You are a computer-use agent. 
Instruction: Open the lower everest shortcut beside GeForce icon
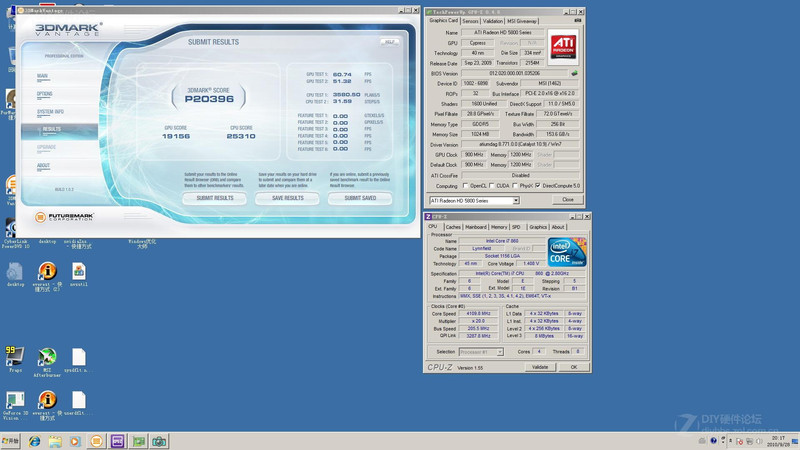click(47, 401)
